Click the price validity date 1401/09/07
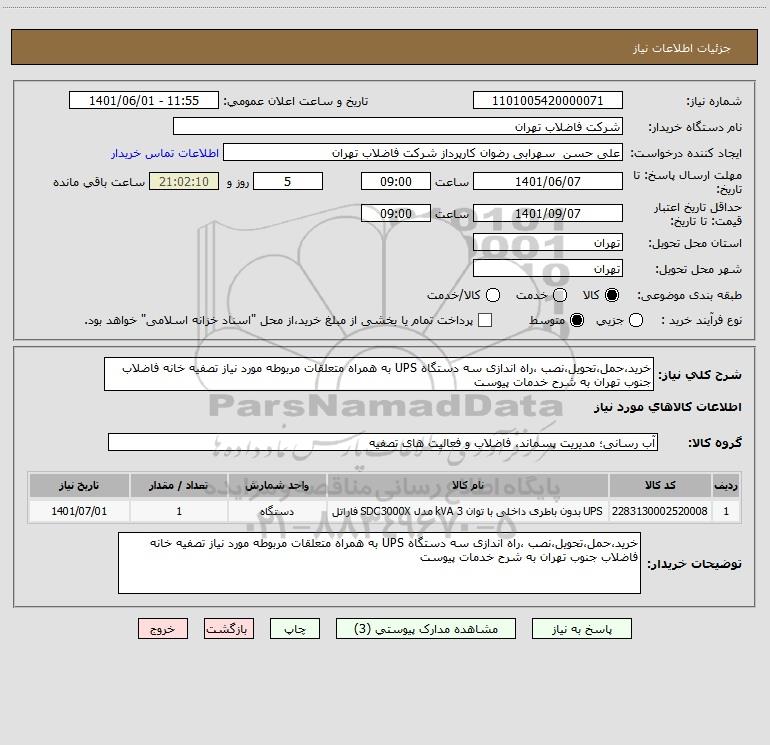This screenshot has width=770, height=745. click(548, 213)
